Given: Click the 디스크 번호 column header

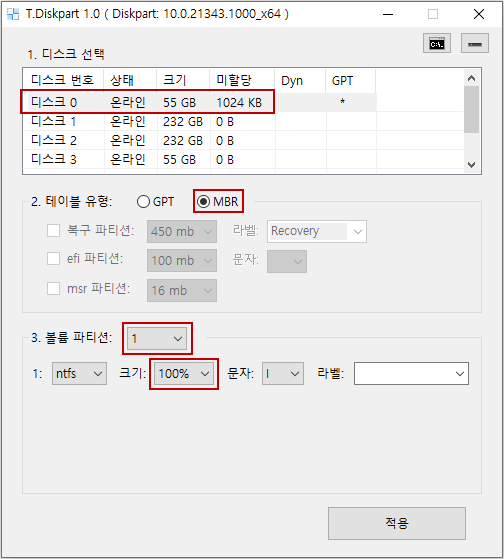Looking at the screenshot, I should [63, 81].
